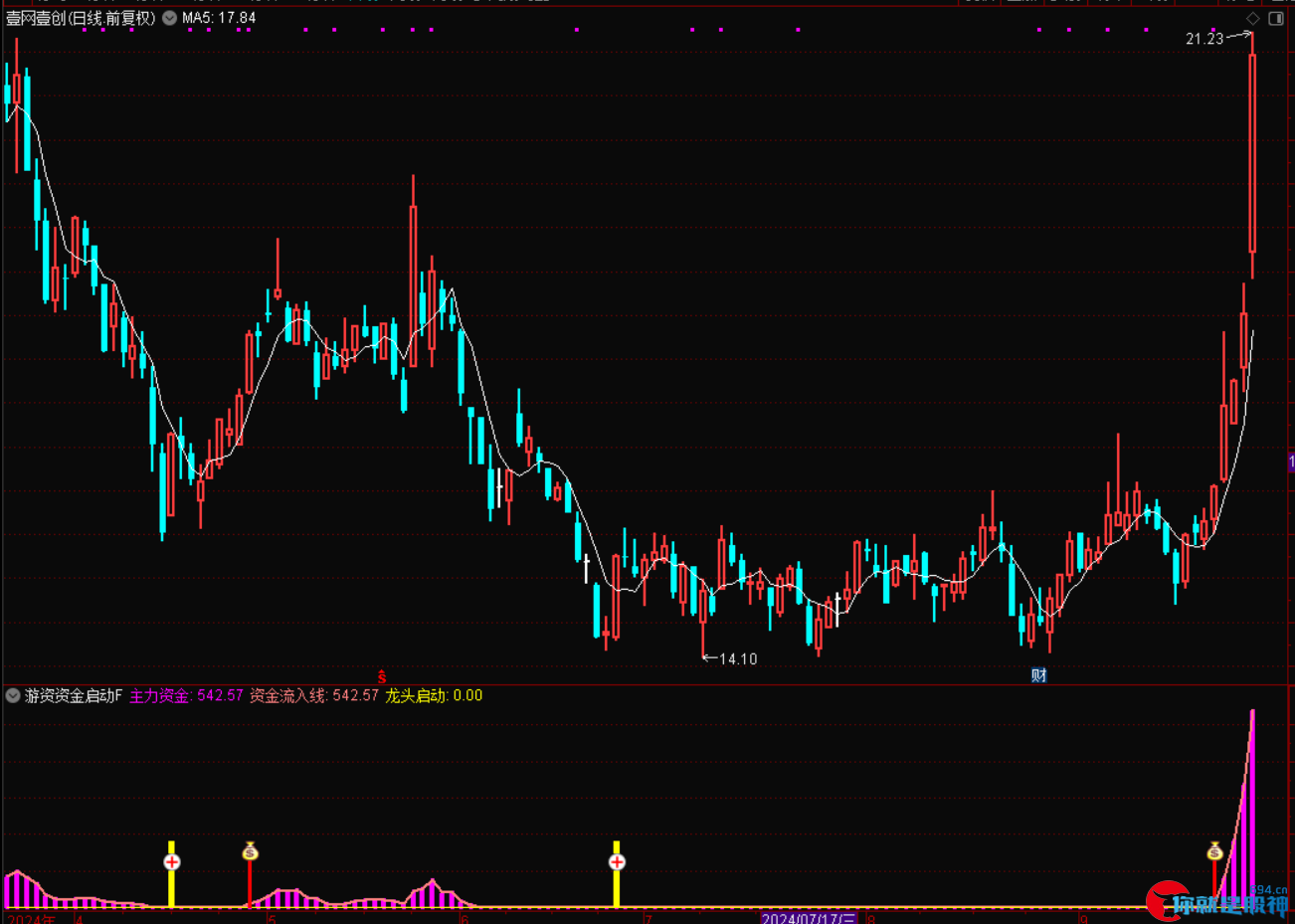Toggle the side panel layout icon

[x=1276, y=18]
